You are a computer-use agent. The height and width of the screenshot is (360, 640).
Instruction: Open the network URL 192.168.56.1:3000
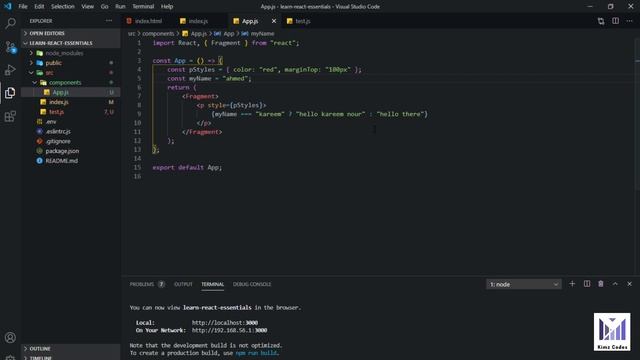click(229, 330)
